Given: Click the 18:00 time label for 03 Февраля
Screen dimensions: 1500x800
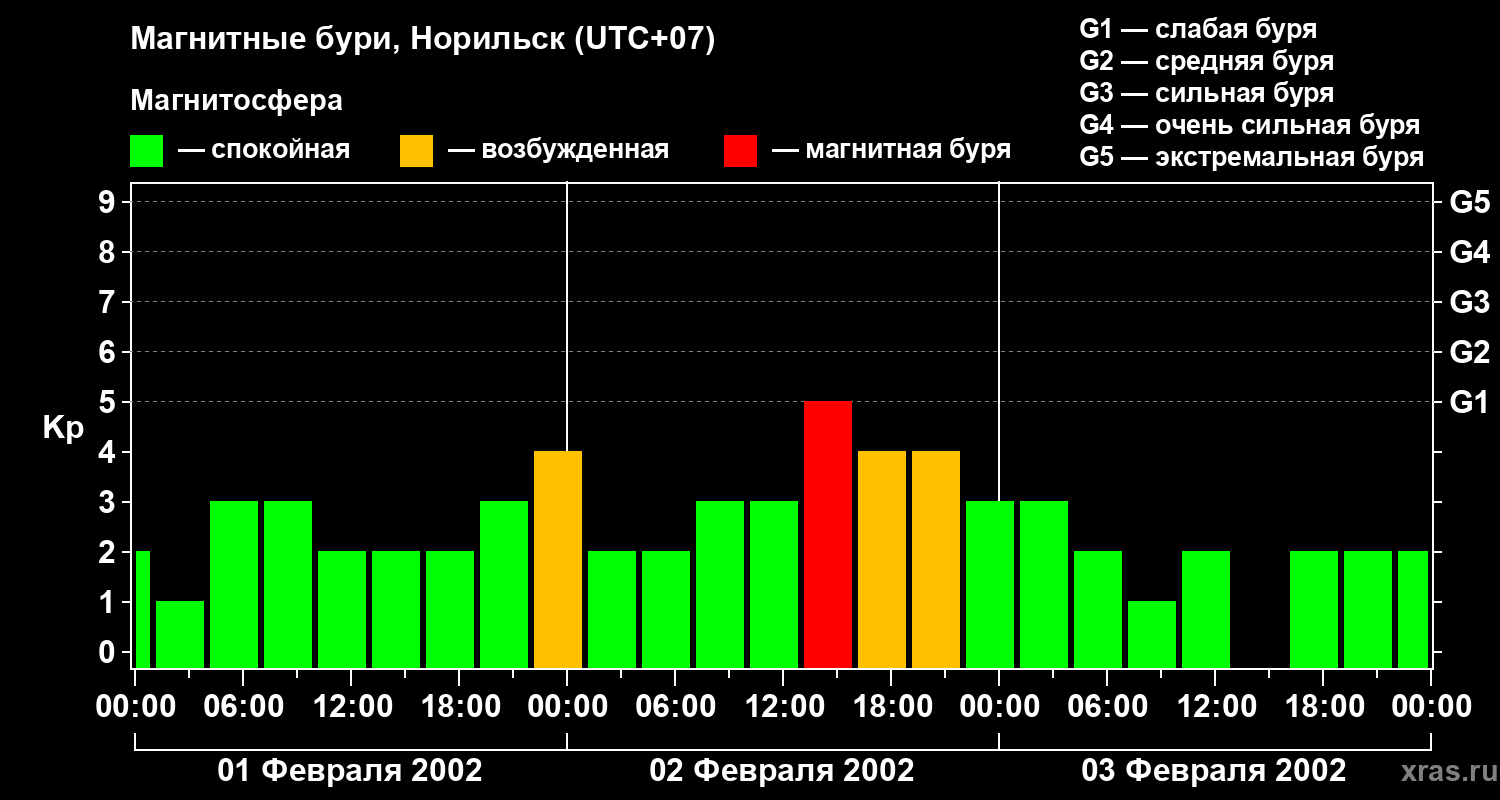Looking at the screenshot, I should click(1323, 707).
